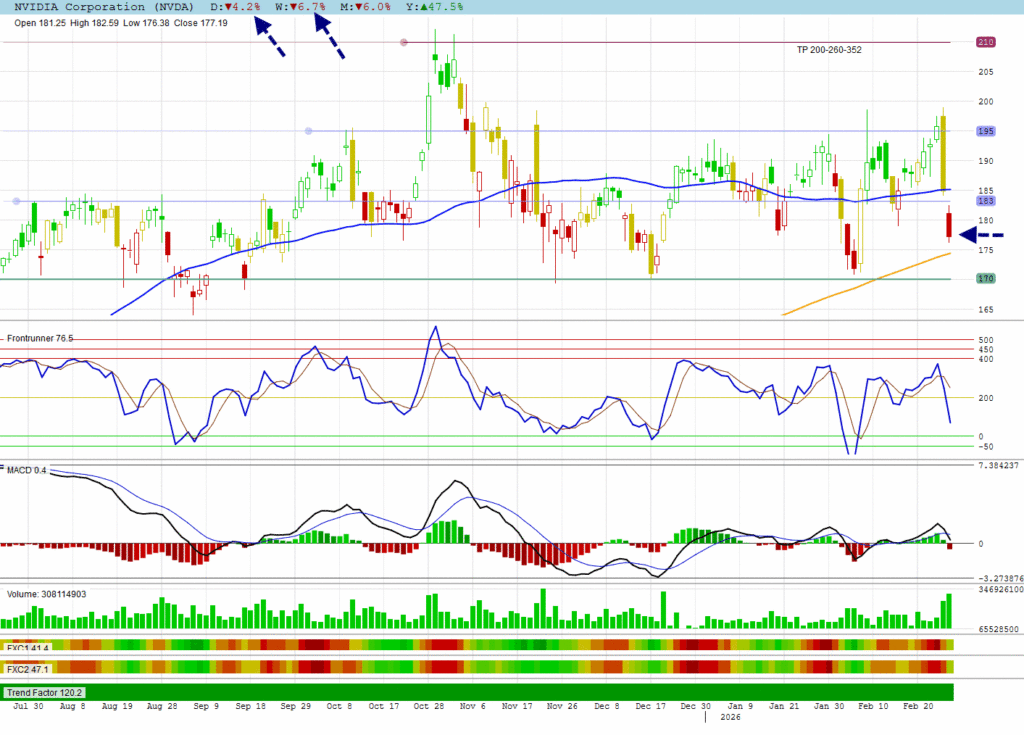Screen dimensions: 1024x735
Task: Select the Volume: 308114903 label
Action: tap(46, 594)
